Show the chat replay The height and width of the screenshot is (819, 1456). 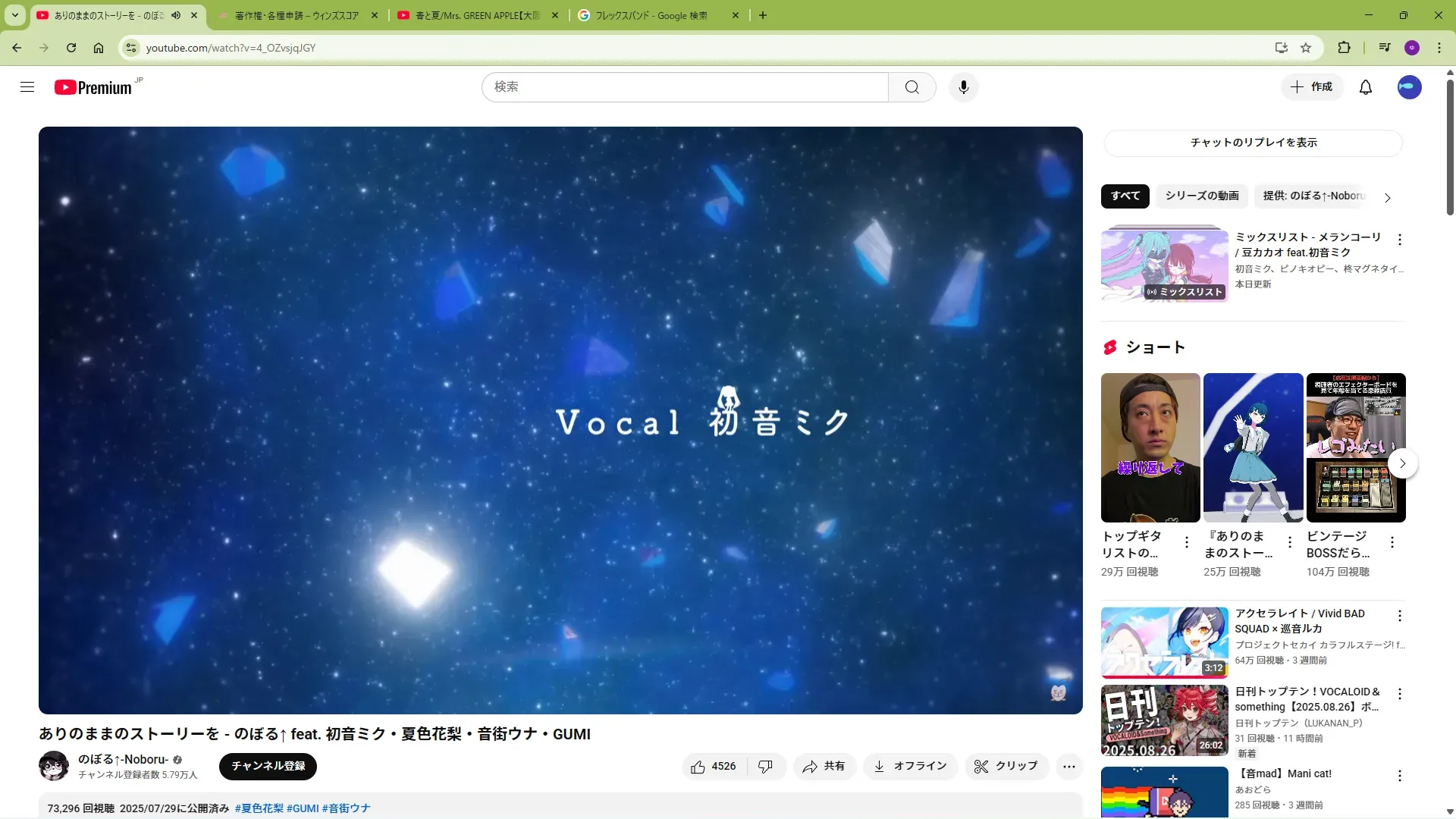(1253, 143)
